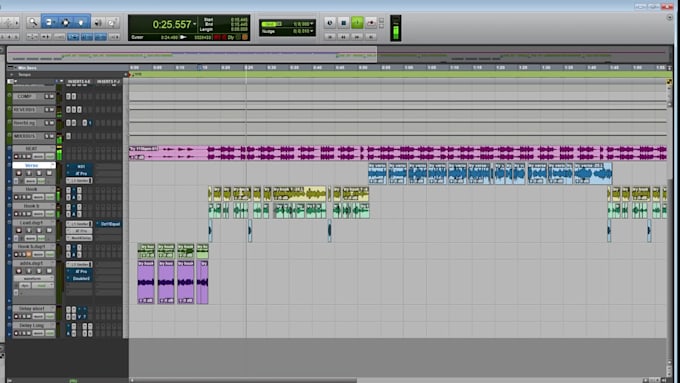Solo the Verse track

point(39,173)
